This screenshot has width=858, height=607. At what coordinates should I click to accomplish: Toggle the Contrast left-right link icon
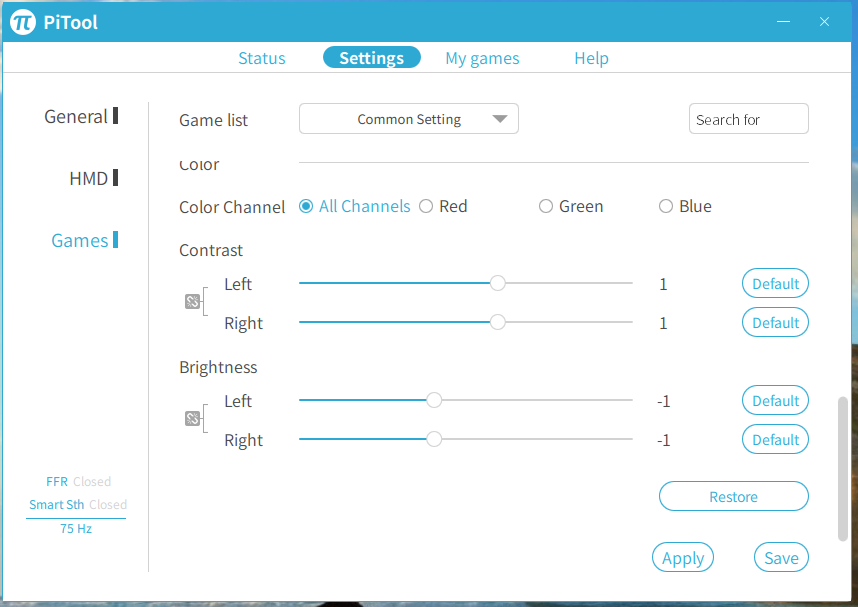192,302
